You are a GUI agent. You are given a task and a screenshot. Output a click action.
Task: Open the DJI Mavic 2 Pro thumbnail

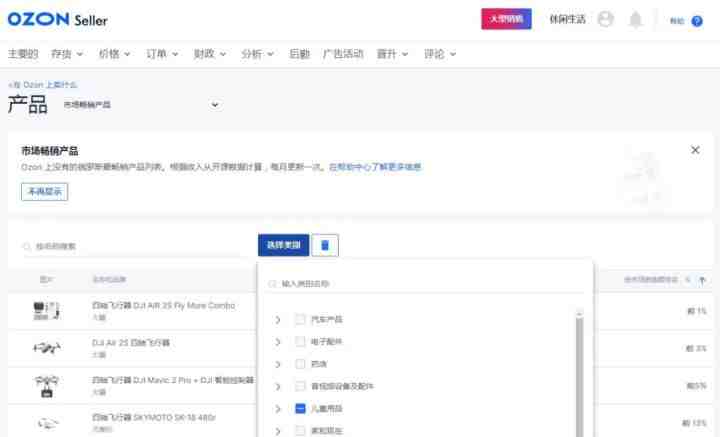click(46, 386)
